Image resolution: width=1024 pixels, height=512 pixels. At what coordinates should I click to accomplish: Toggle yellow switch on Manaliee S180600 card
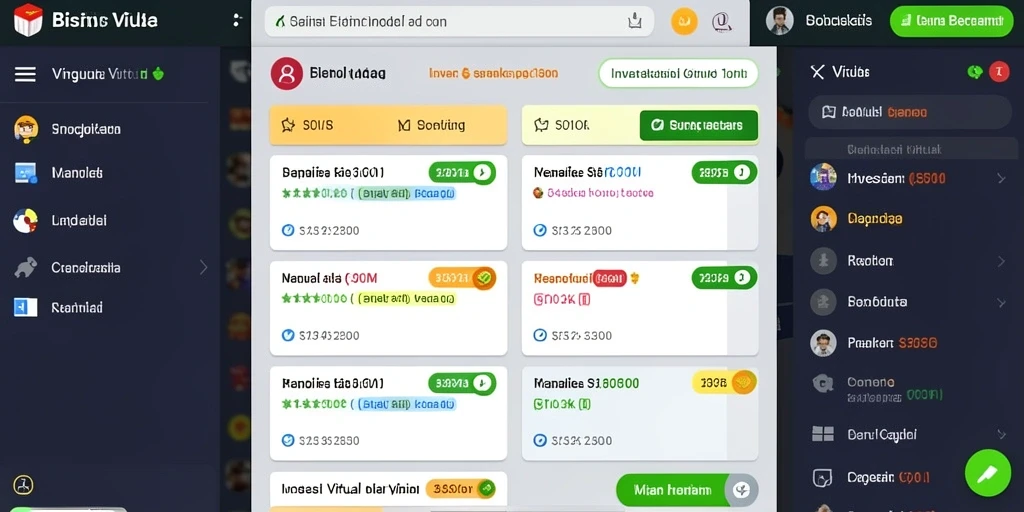tap(724, 383)
